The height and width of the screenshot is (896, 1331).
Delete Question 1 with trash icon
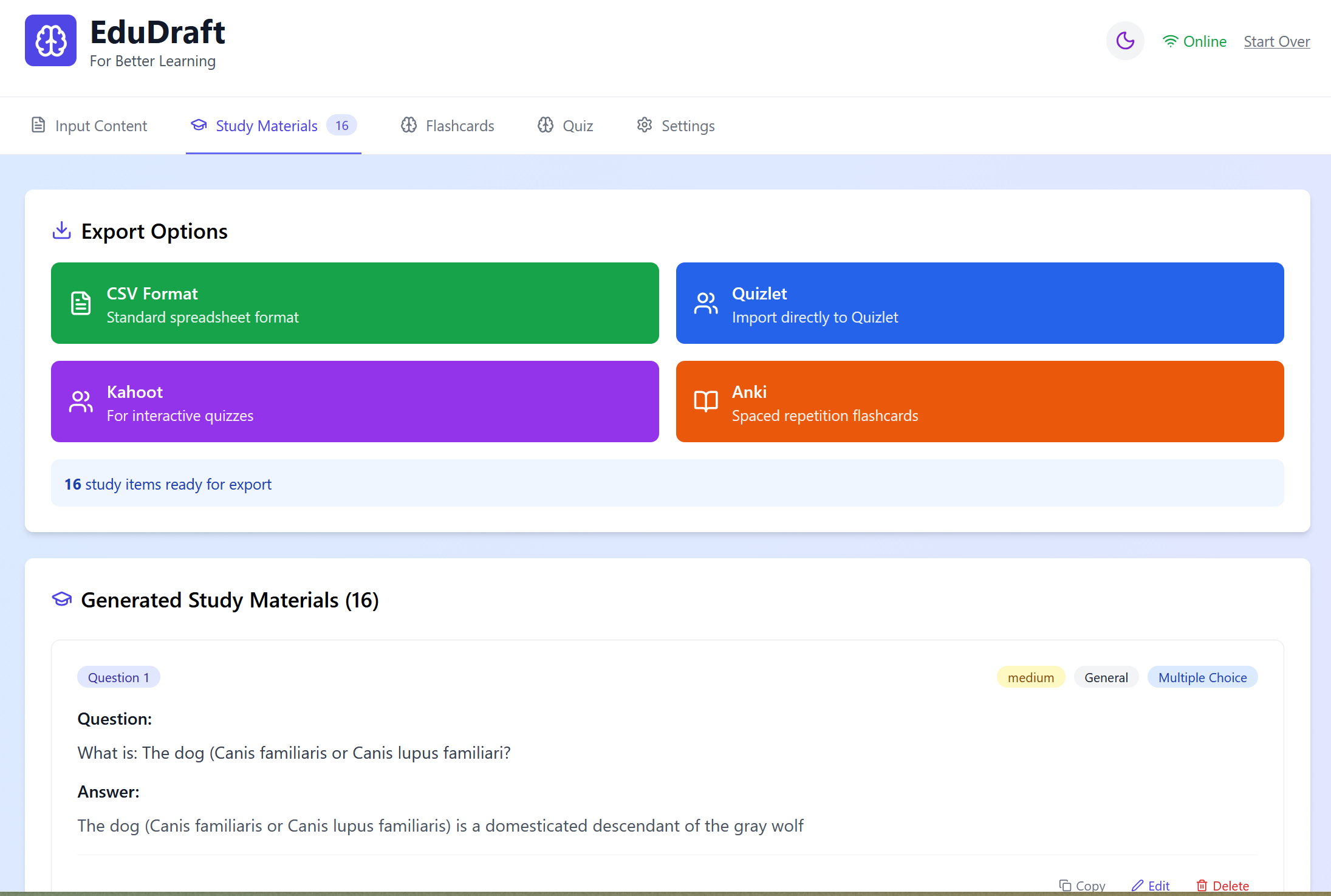(x=1202, y=885)
